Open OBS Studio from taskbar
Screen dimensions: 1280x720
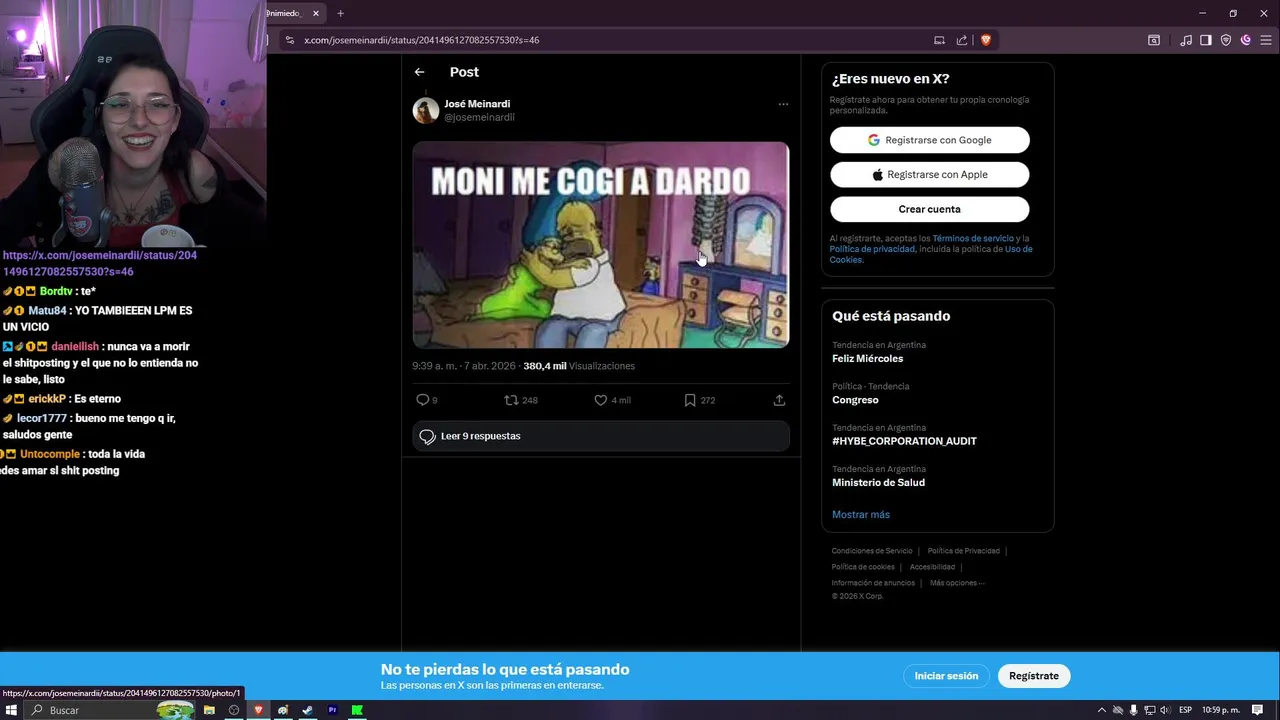coord(234,710)
